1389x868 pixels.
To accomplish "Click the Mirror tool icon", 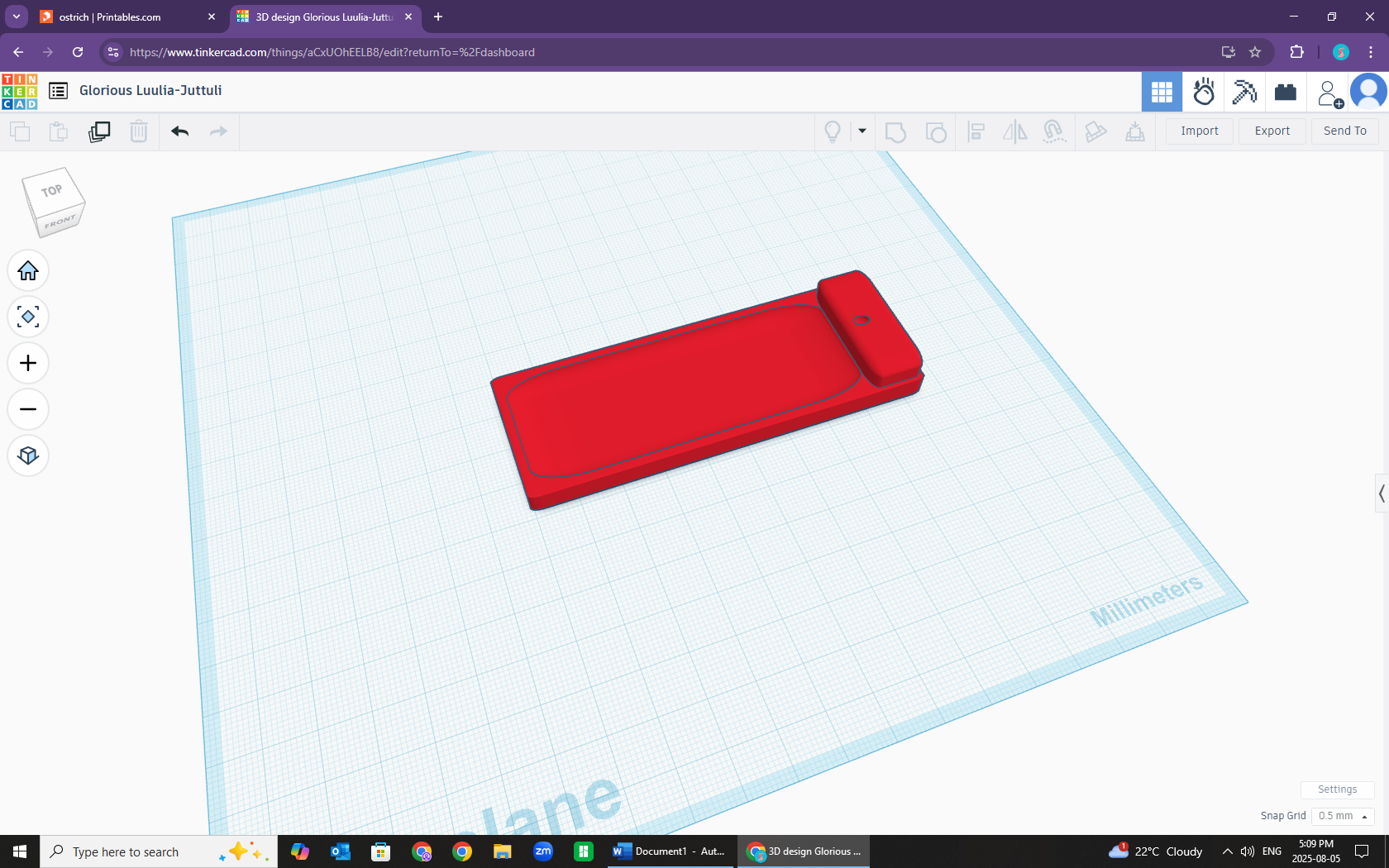I will click(x=1014, y=131).
